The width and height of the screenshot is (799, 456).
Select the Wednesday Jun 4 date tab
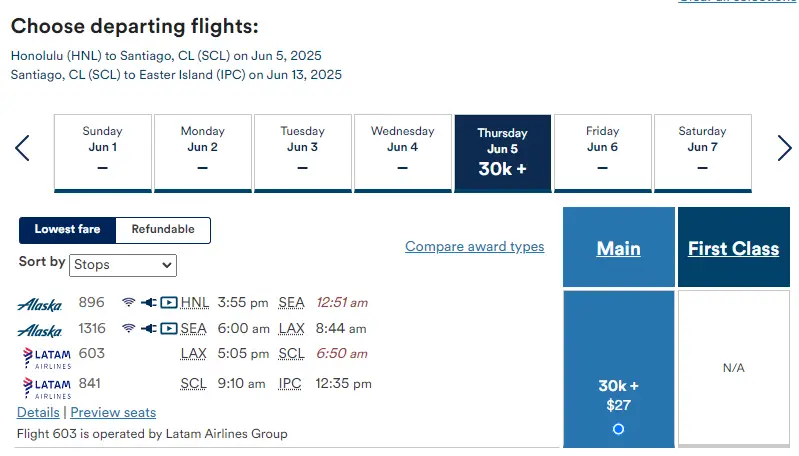click(x=402, y=152)
